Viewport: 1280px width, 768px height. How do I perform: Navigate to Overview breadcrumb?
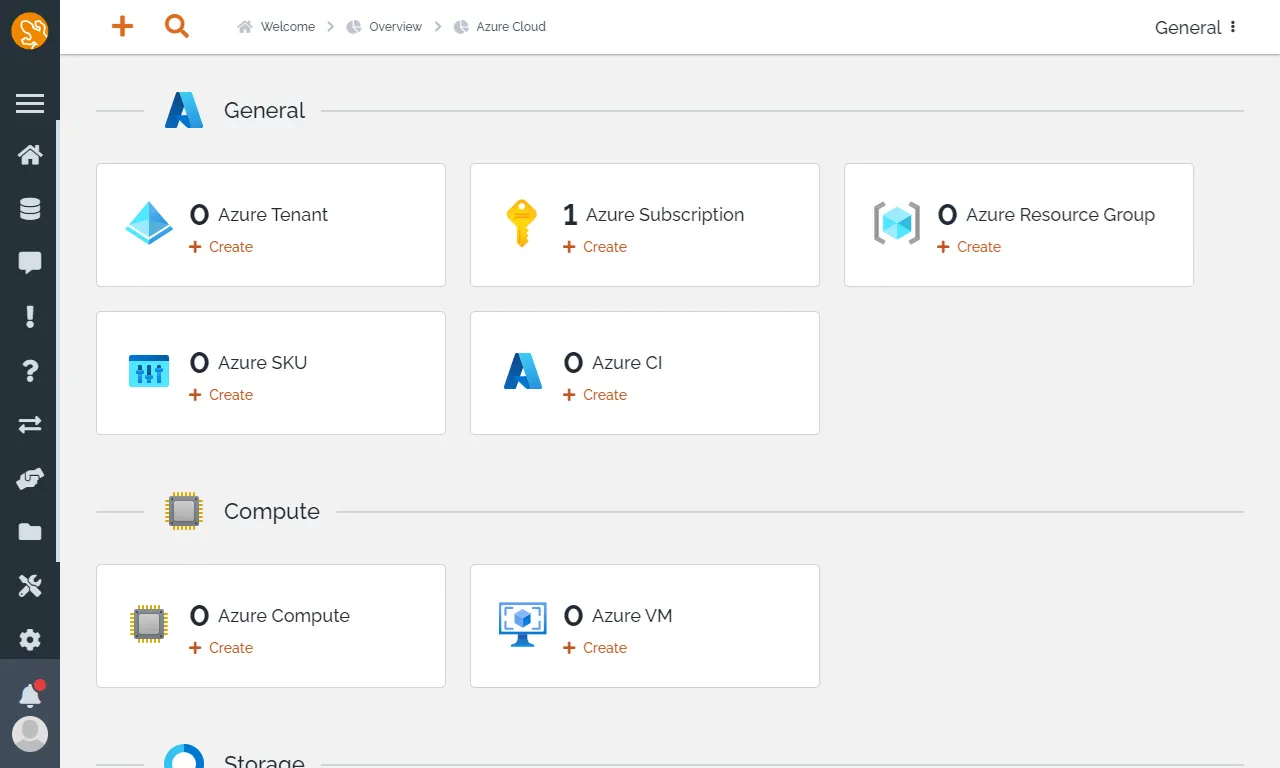click(395, 27)
